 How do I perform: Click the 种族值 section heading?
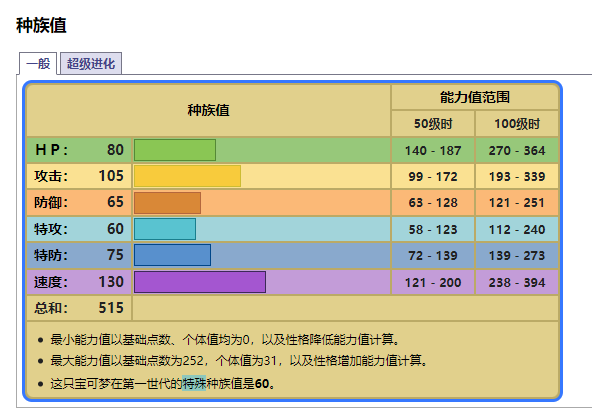[41, 26]
